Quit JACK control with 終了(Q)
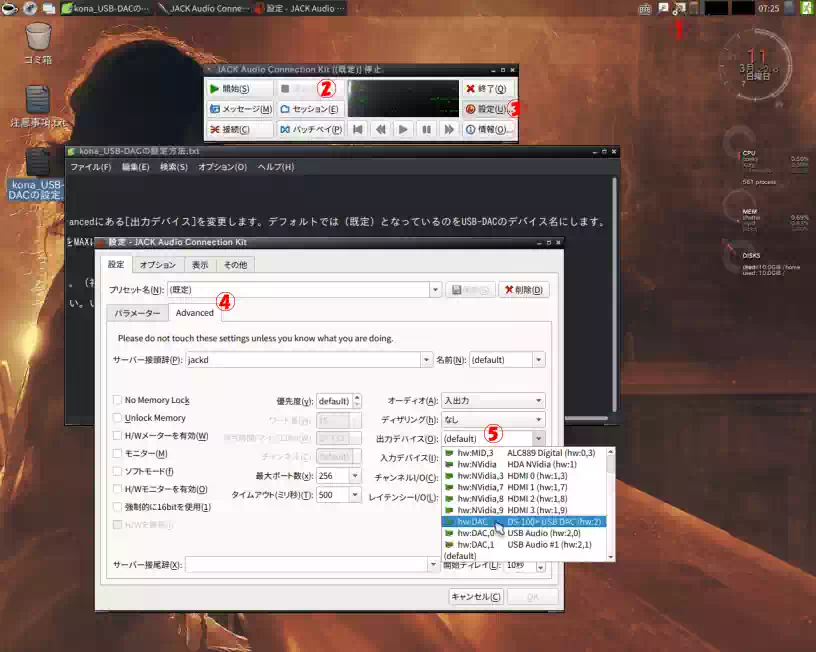The image size is (816, 652). pyautogui.click(x=487, y=88)
